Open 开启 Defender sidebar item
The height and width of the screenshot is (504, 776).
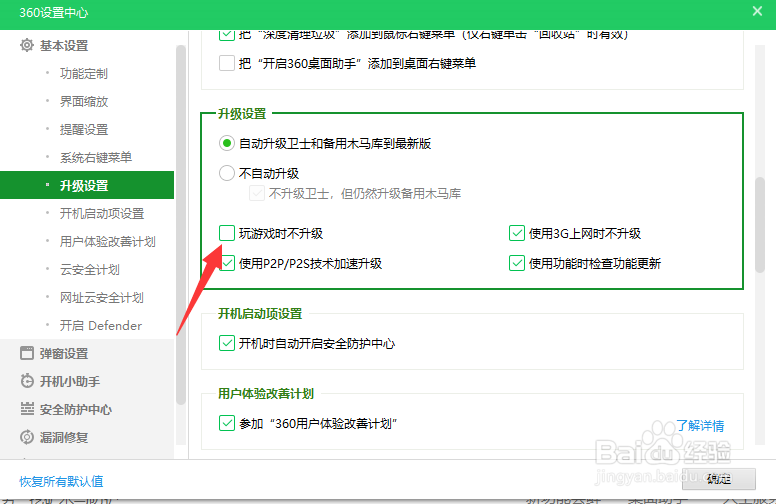(x=100, y=325)
